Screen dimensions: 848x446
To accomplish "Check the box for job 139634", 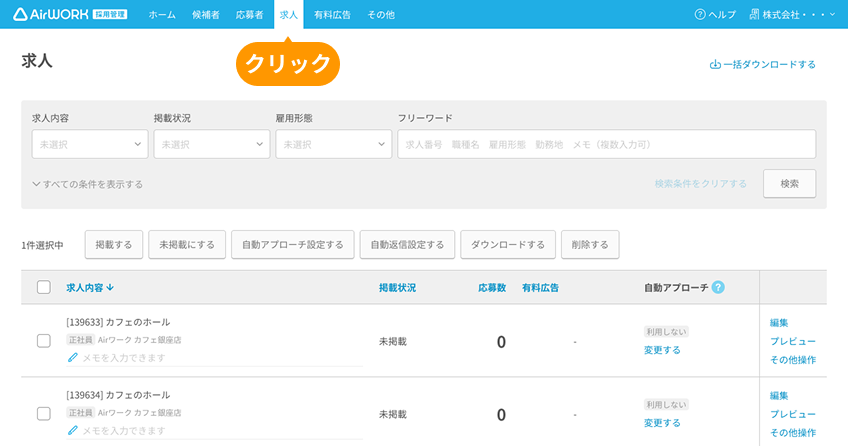I will coord(44,414).
